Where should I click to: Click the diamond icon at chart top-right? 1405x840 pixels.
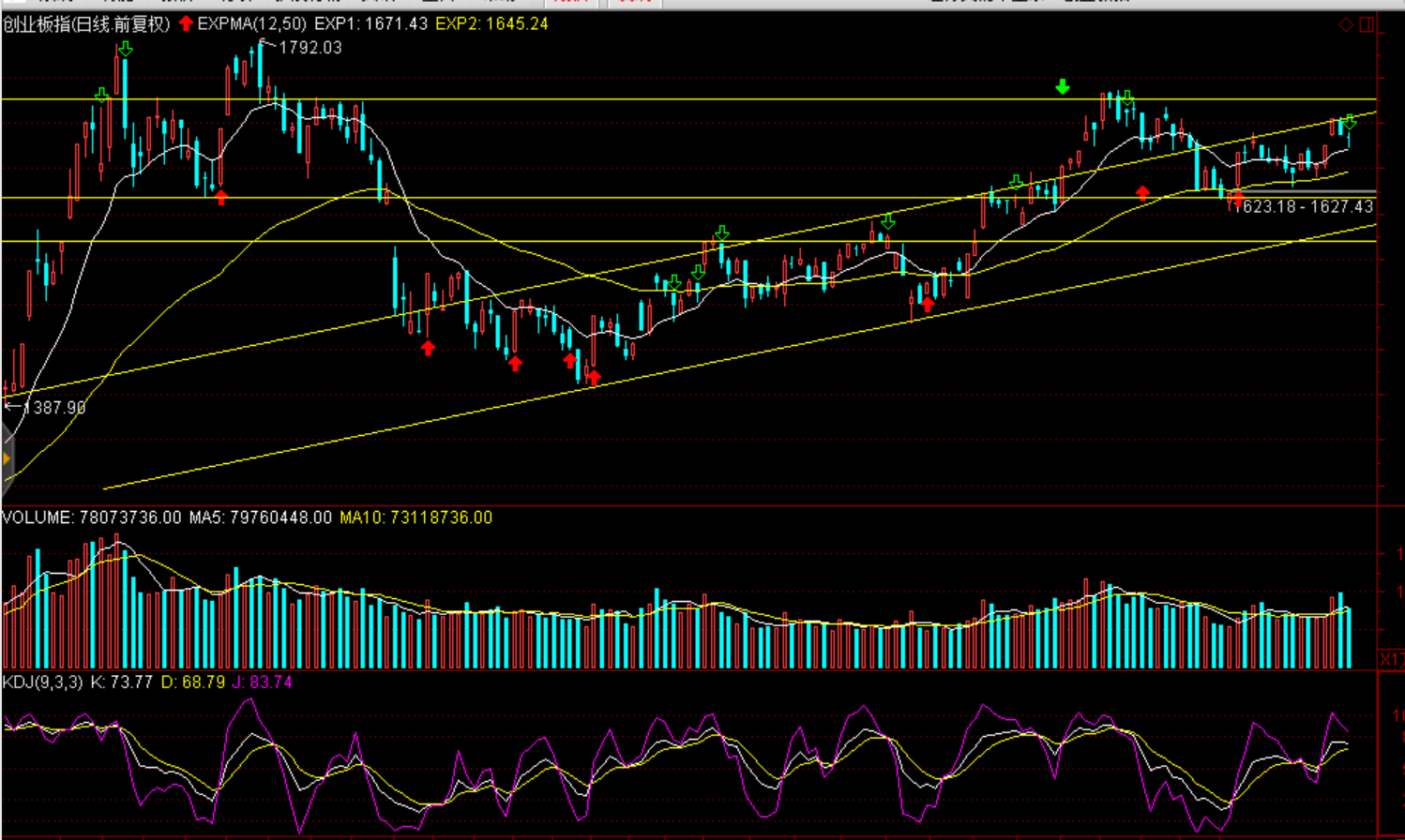click(1346, 24)
